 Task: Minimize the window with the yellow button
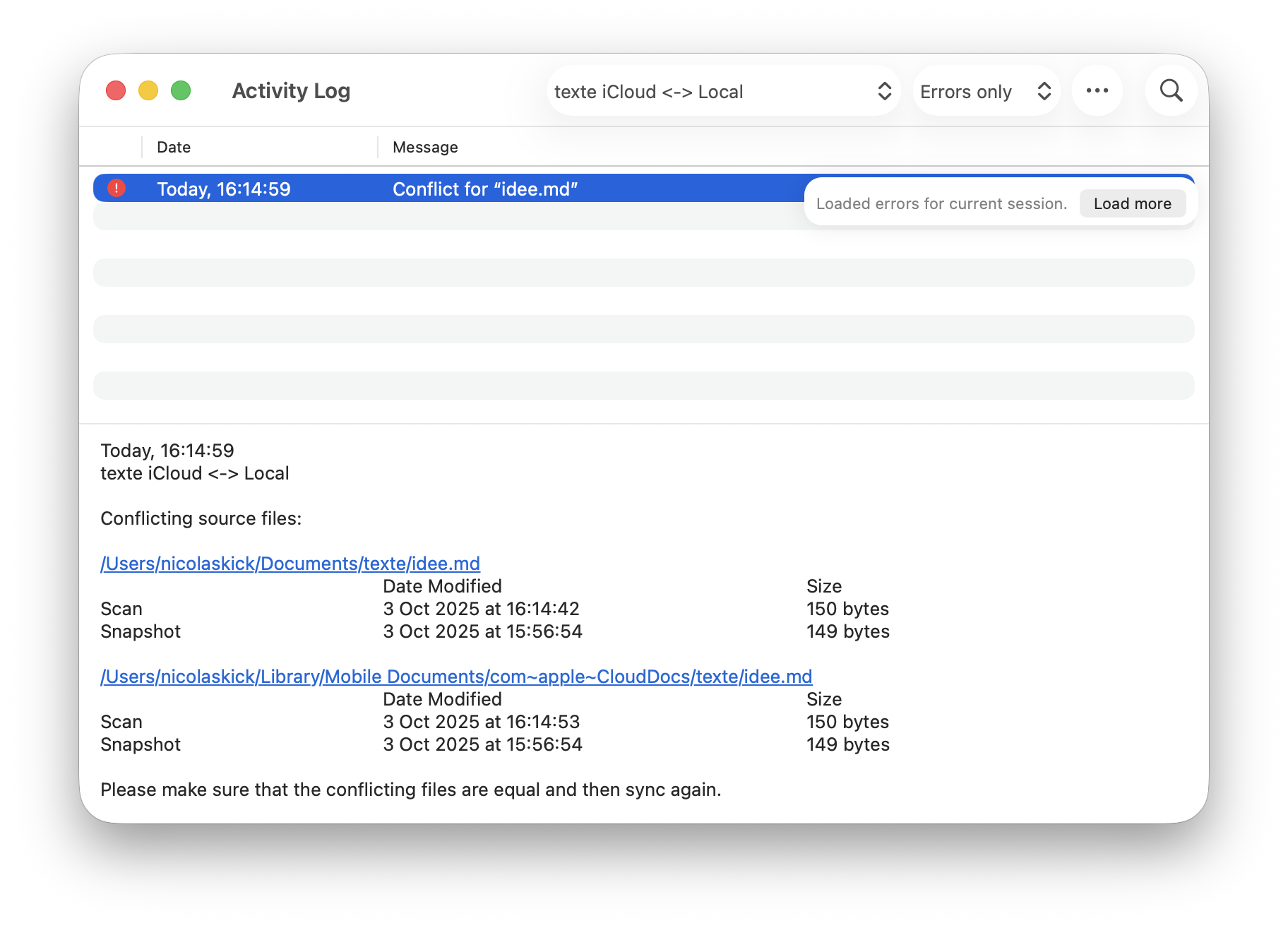pos(148,90)
